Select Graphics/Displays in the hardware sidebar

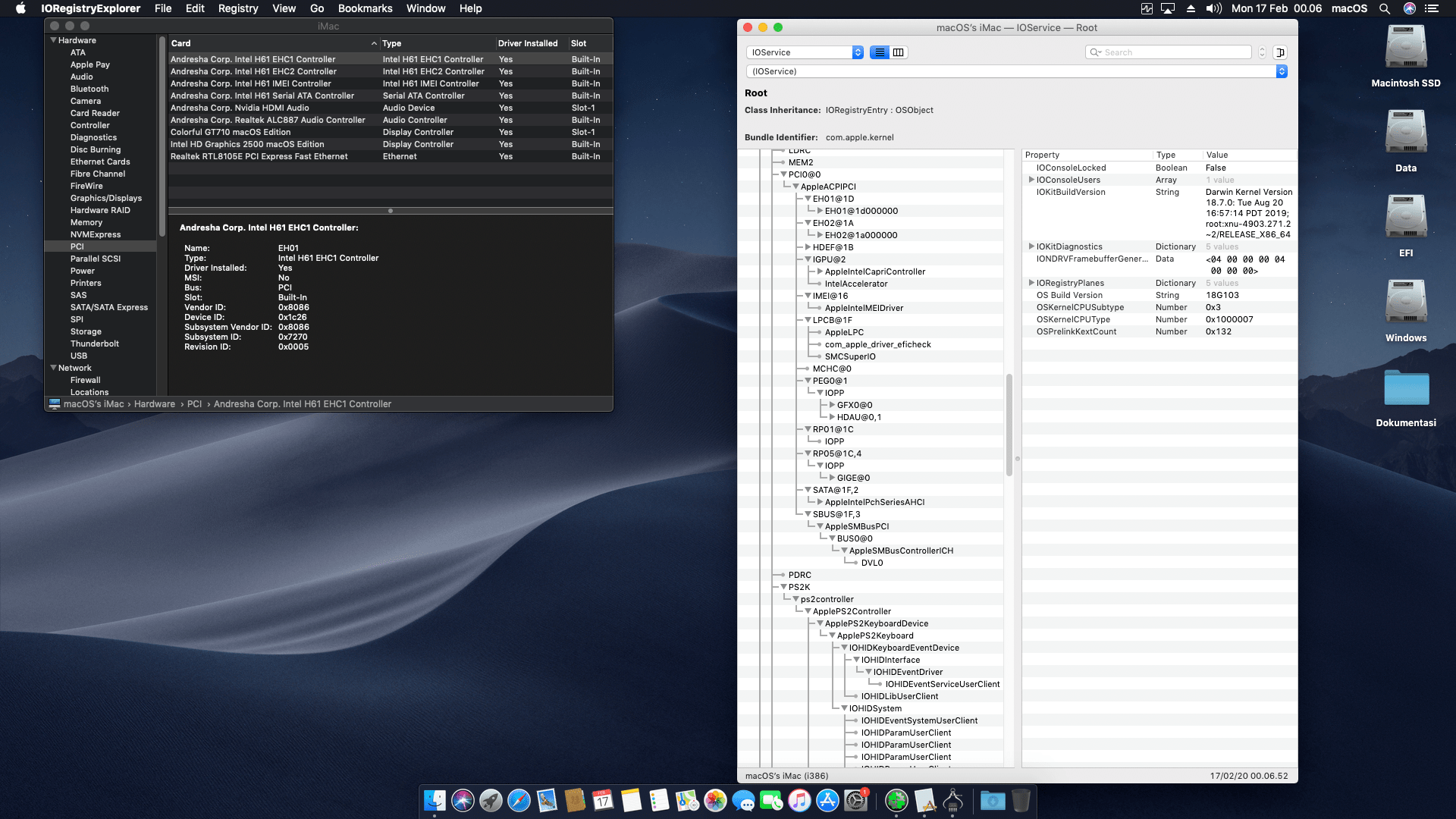[x=106, y=198]
